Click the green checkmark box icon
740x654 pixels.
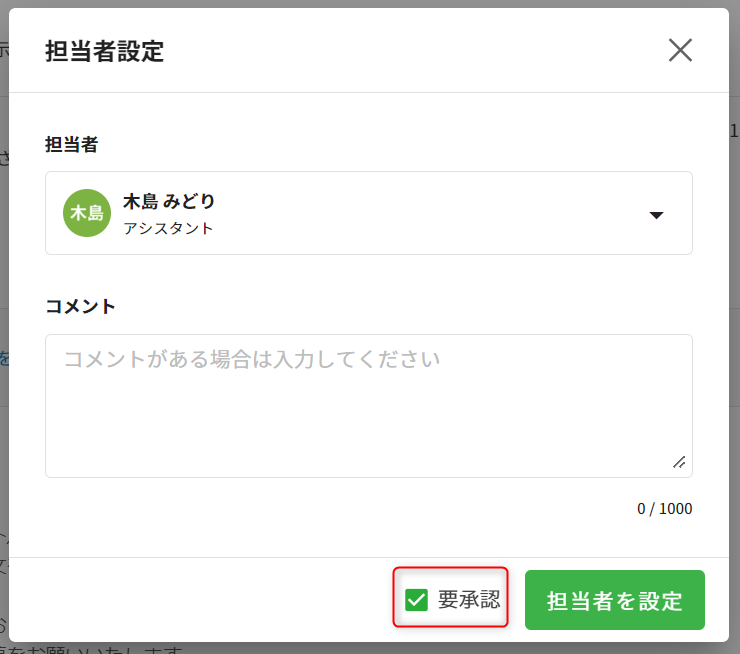[416, 600]
